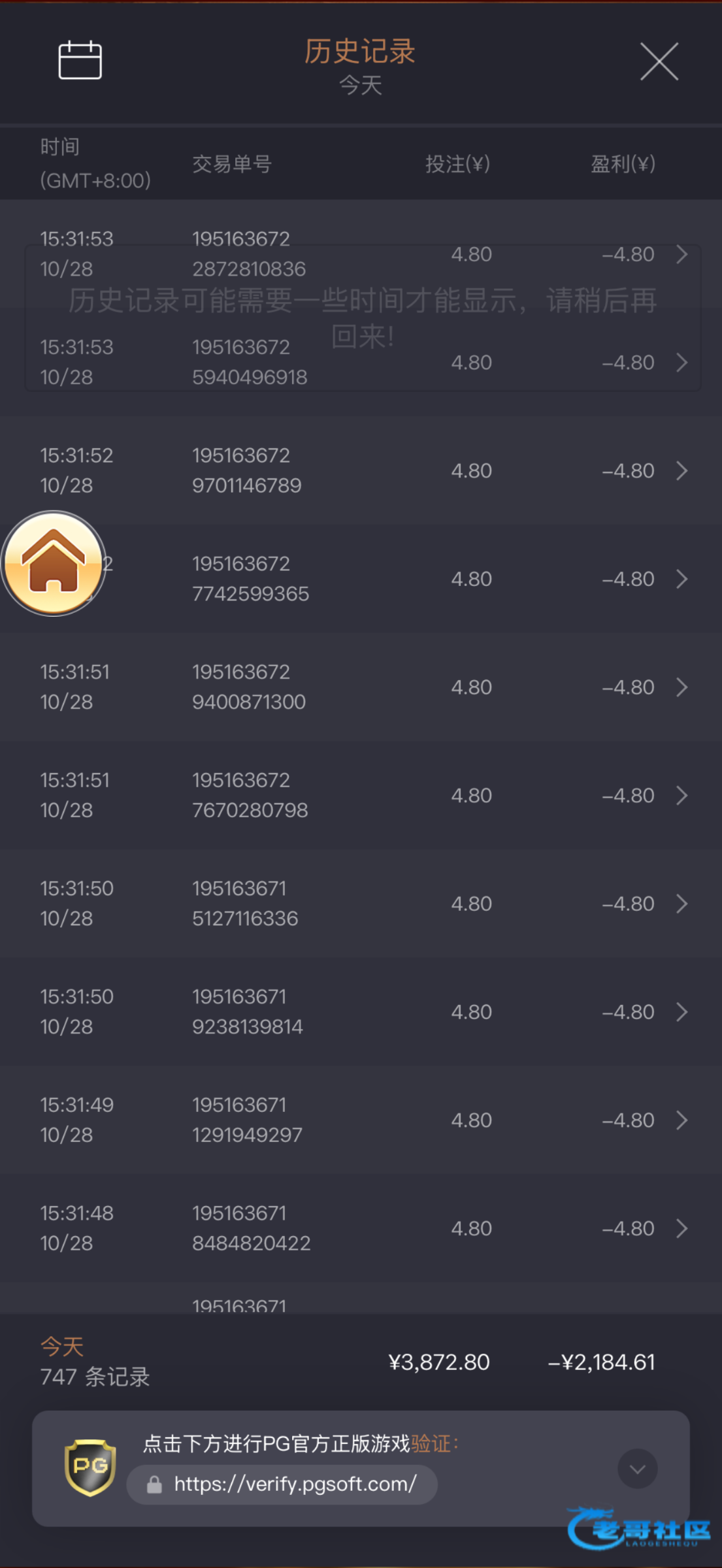Open the verify.pgsoft.com verification link
This screenshot has height=1568, width=722.
(x=295, y=1484)
